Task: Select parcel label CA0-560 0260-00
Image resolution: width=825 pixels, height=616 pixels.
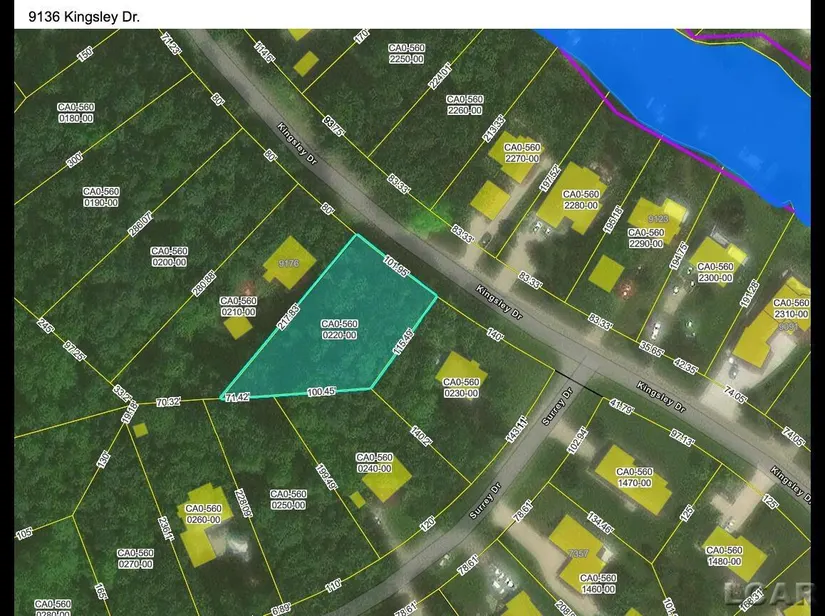Action: point(201,512)
